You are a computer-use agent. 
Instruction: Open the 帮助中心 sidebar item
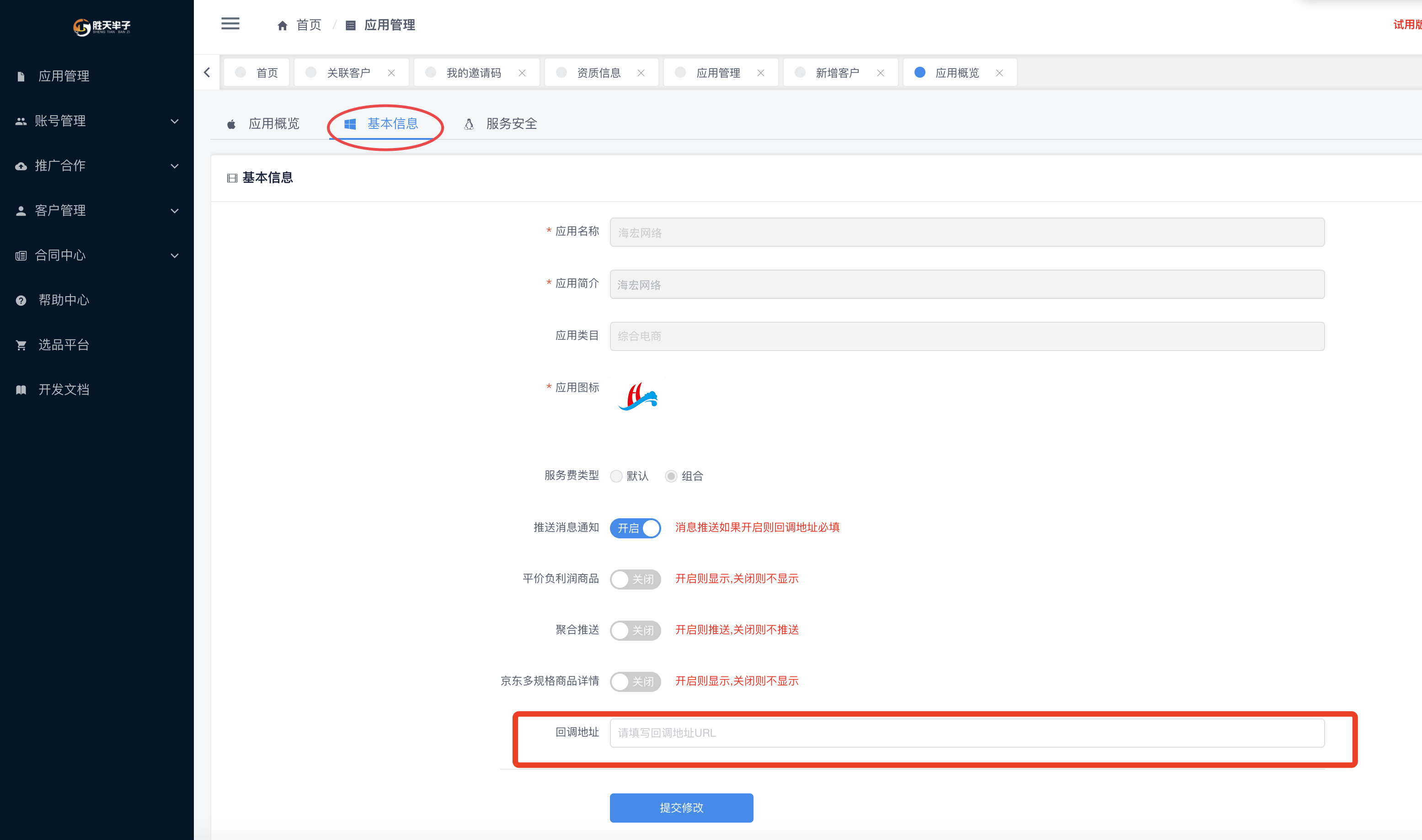pyautogui.click(x=97, y=301)
